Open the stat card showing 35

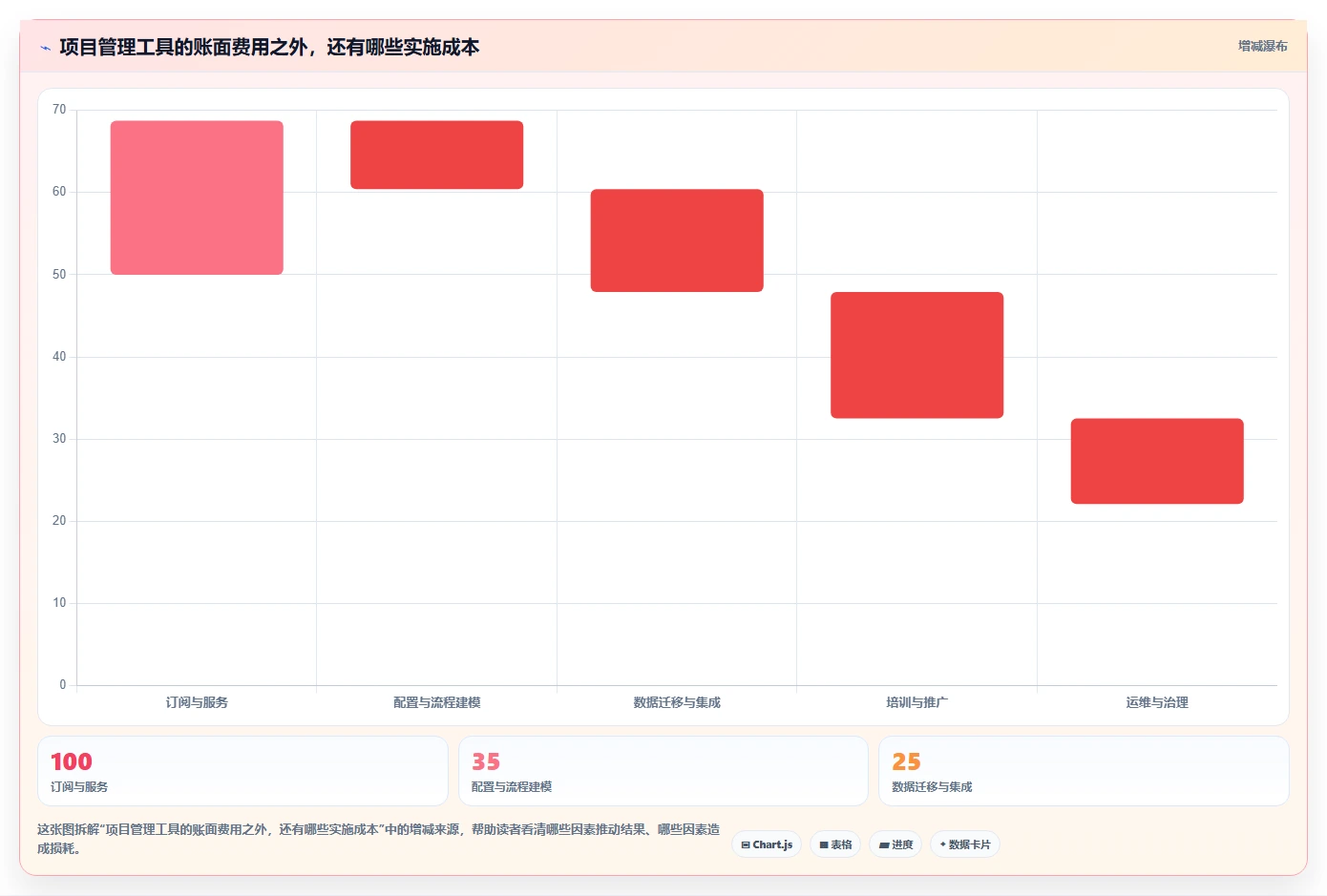click(x=663, y=771)
